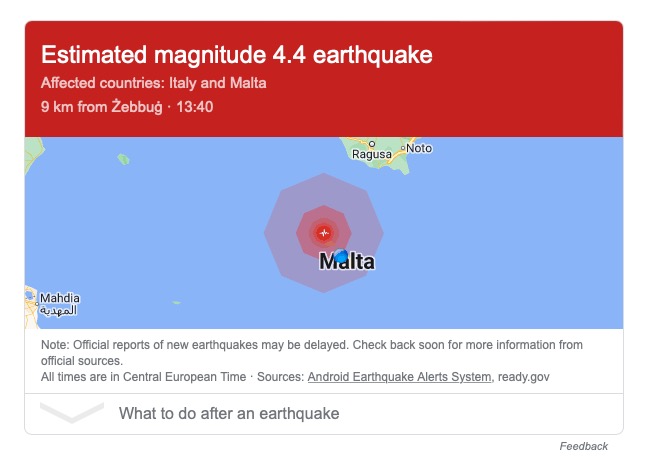Click the Feedback link
This screenshot has width=654, height=465.
584,446
